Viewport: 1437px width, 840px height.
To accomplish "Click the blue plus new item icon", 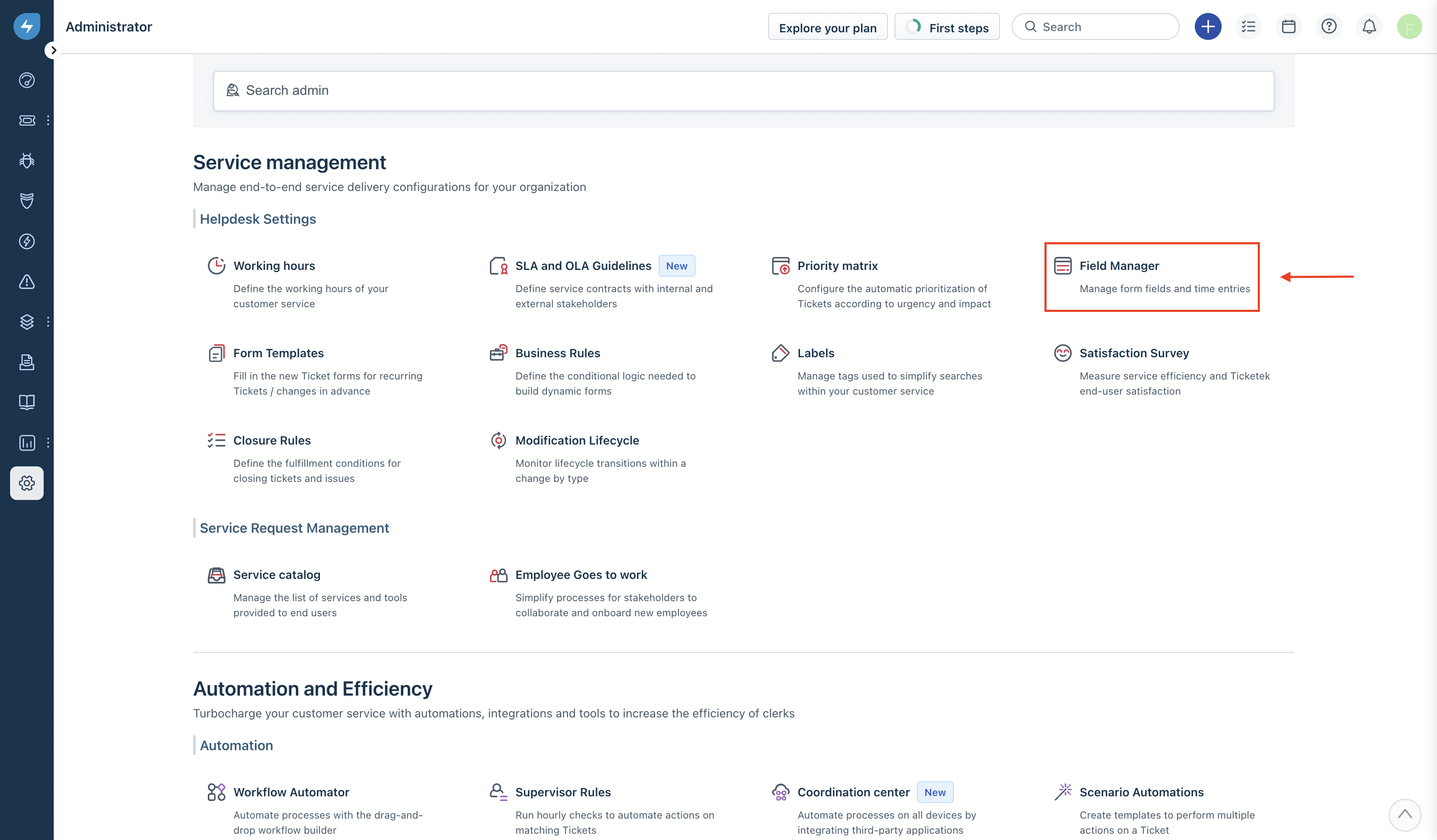I will click(1207, 27).
